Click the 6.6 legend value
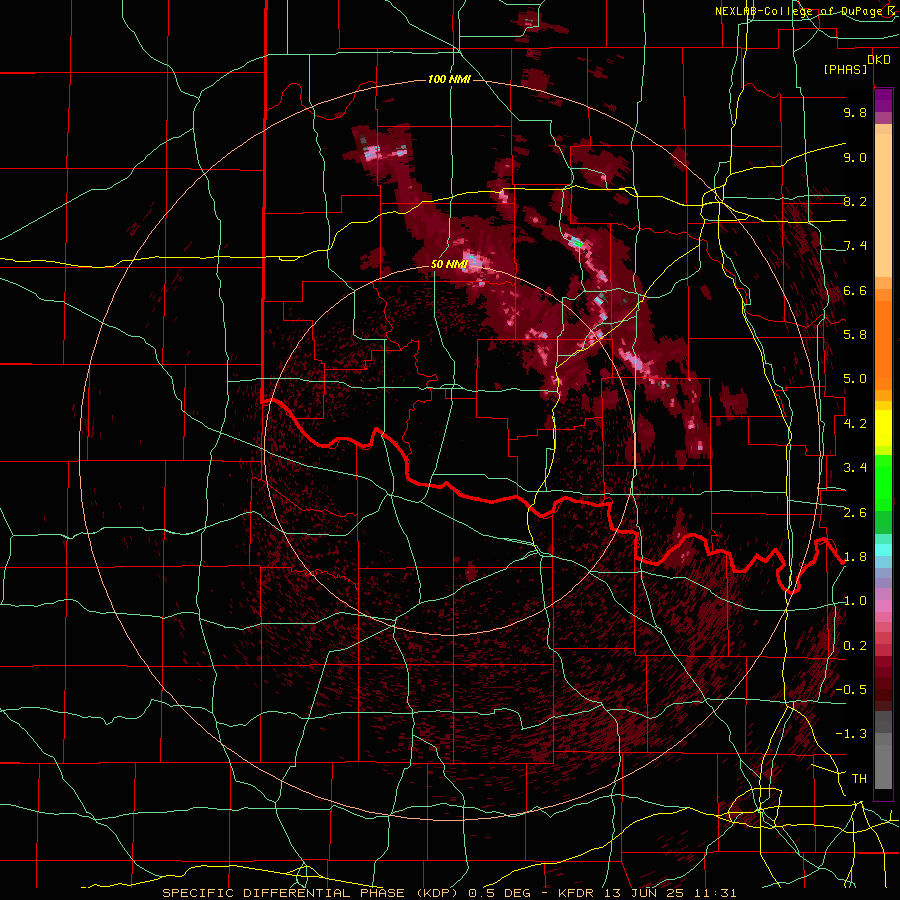900x900 pixels. click(x=855, y=290)
